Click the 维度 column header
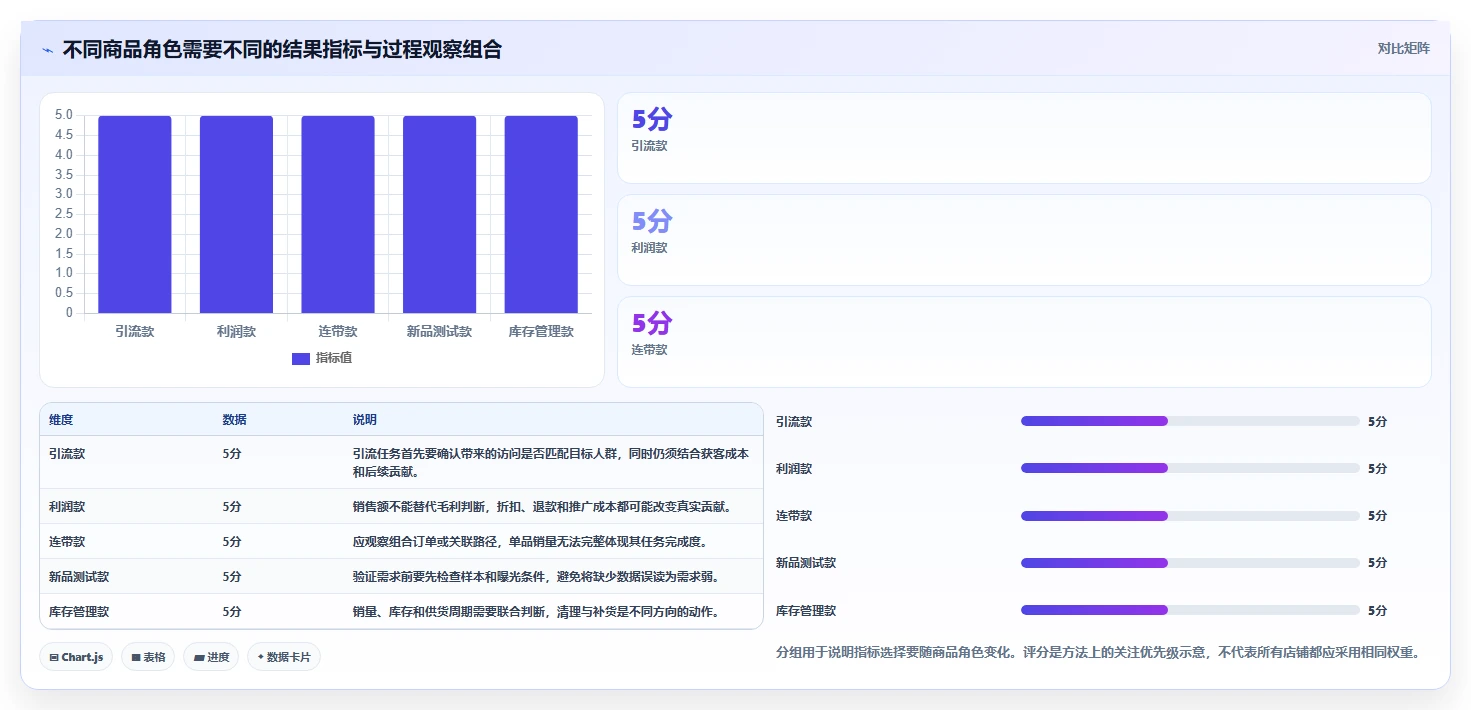Viewport: 1471px width, 710px height. [x=61, y=420]
